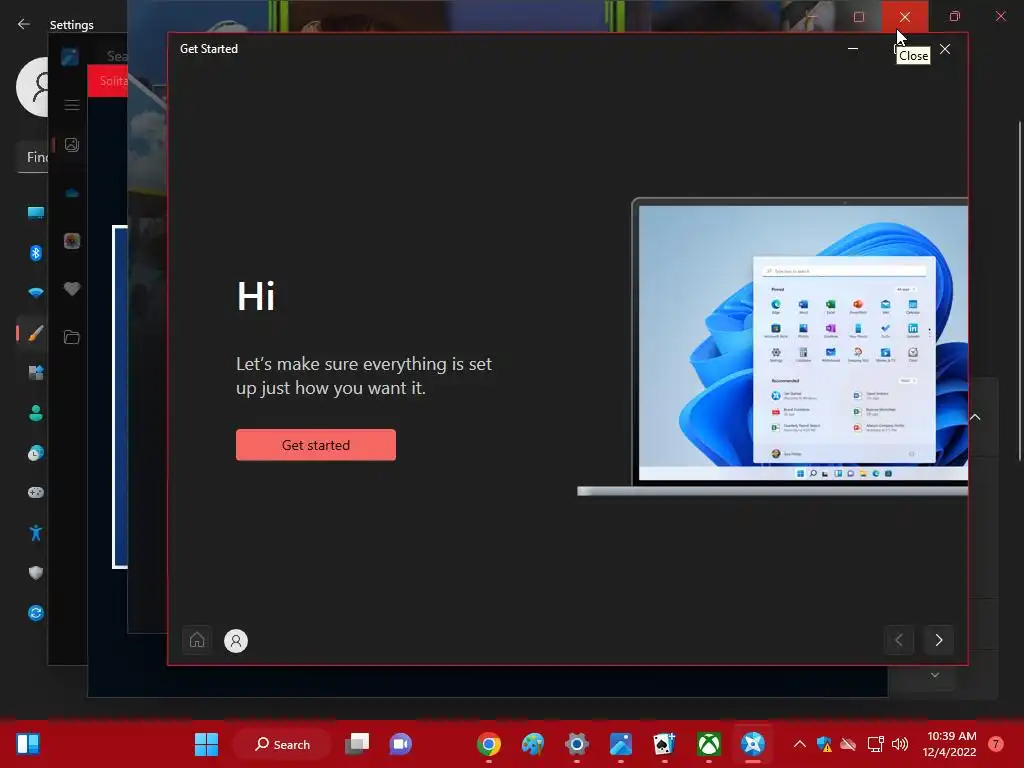
Task: Open Folders icon in Photos sidebar
Action: point(72,337)
